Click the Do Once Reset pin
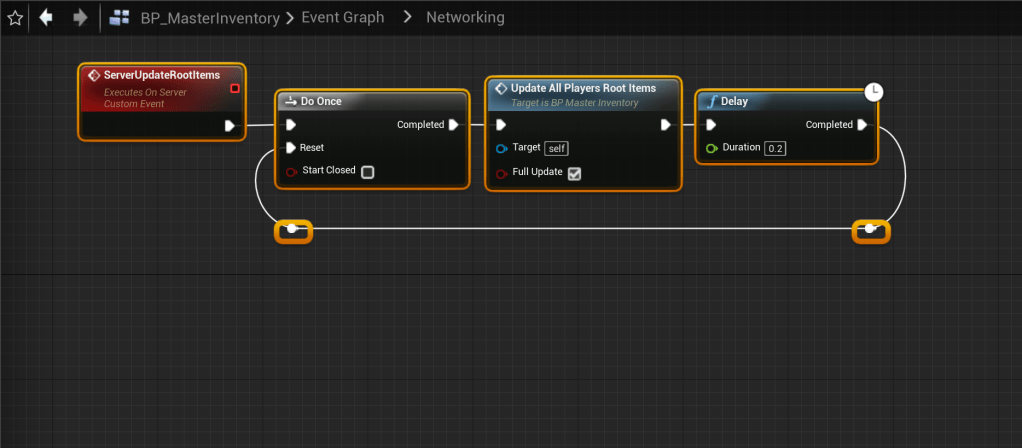1022x448 pixels. 291,148
